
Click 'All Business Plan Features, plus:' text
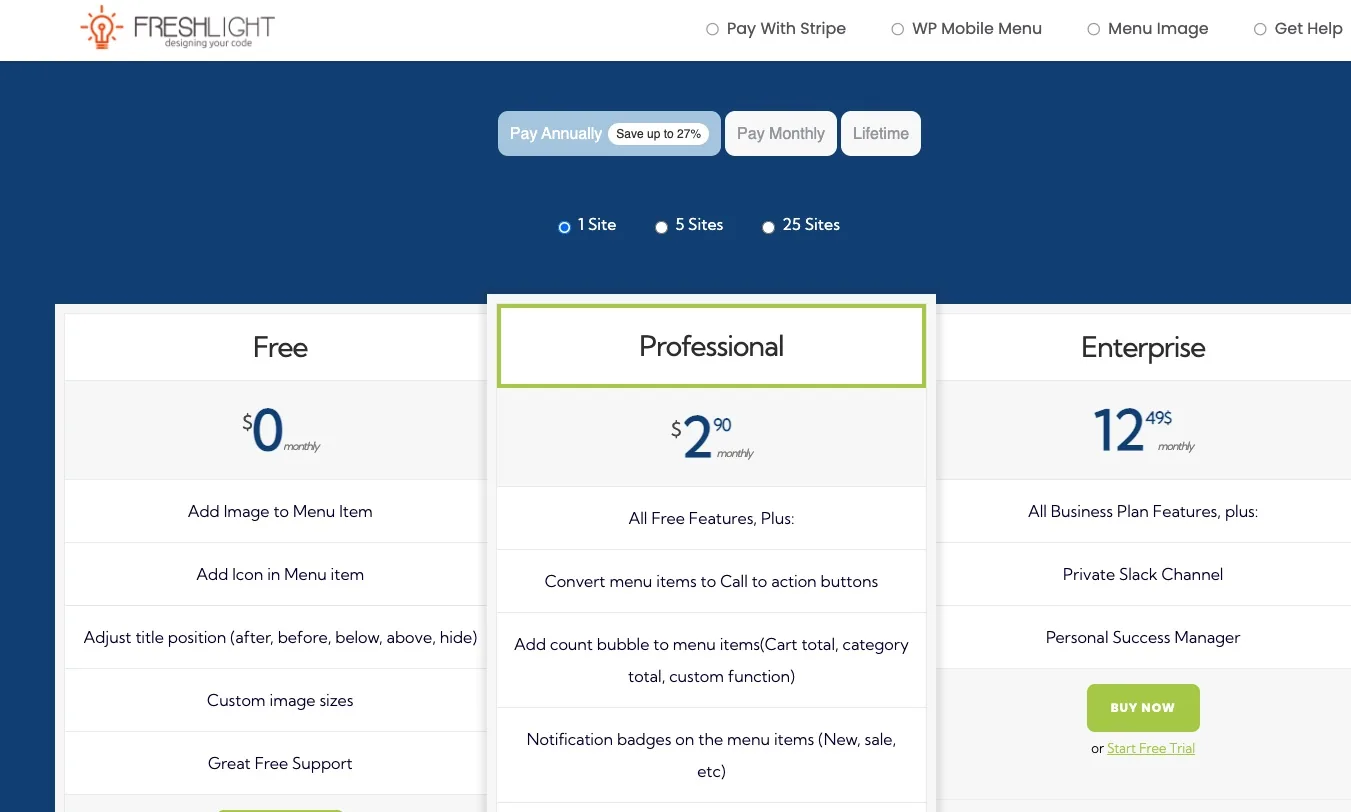tap(1143, 511)
